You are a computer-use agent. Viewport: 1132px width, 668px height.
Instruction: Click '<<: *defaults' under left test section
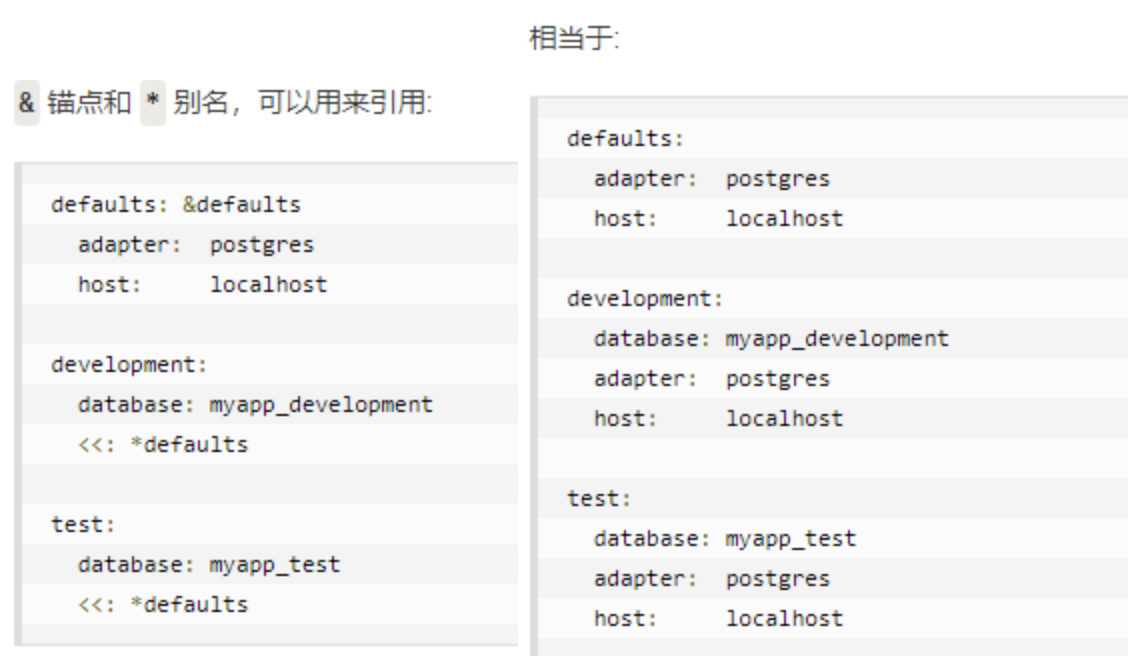(x=163, y=604)
